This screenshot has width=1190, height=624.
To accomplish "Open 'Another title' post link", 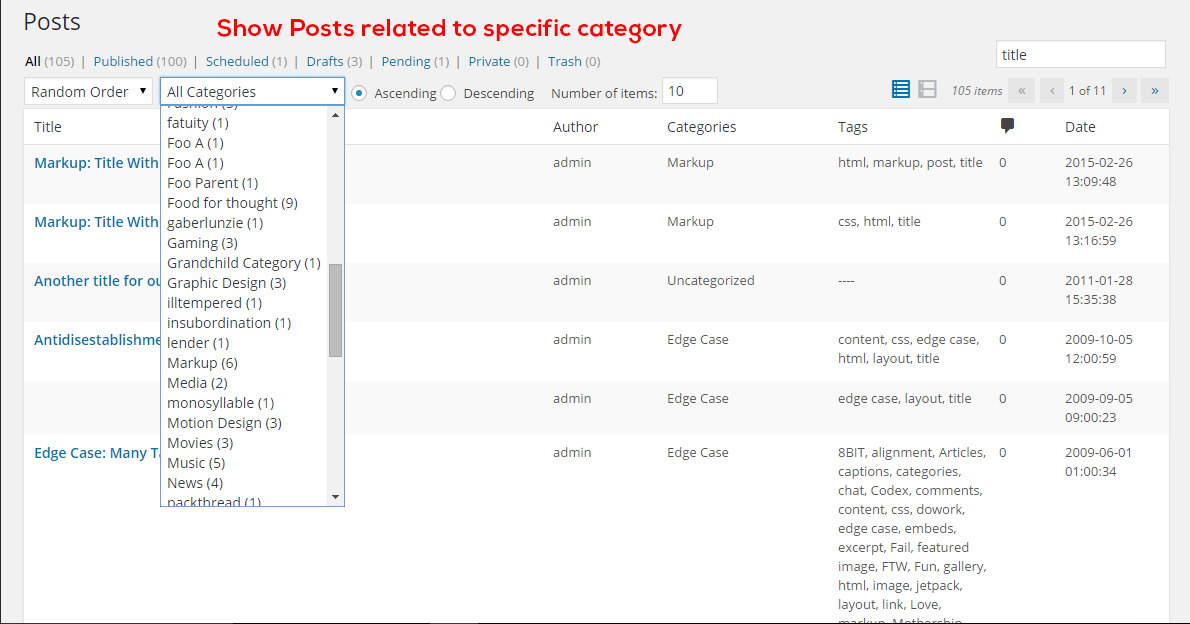I will (x=97, y=281).
